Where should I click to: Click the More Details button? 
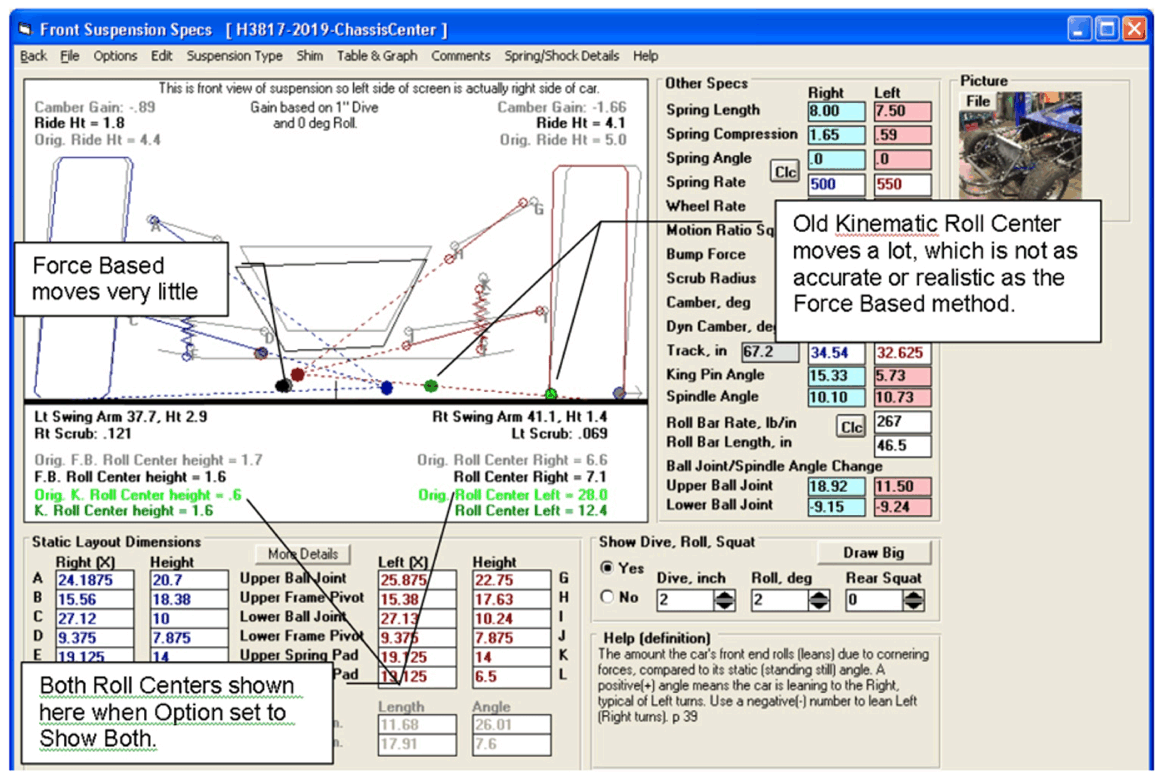pos(303,554)
